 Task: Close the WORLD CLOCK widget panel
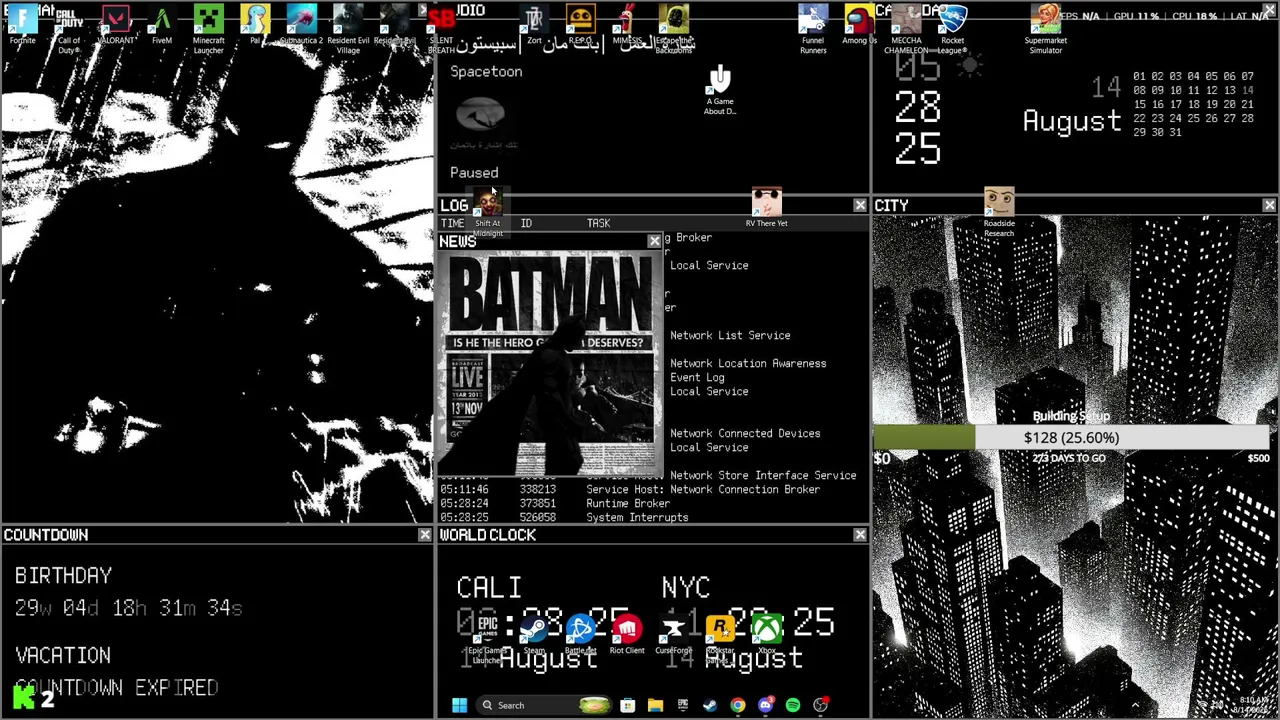(860, 535)
